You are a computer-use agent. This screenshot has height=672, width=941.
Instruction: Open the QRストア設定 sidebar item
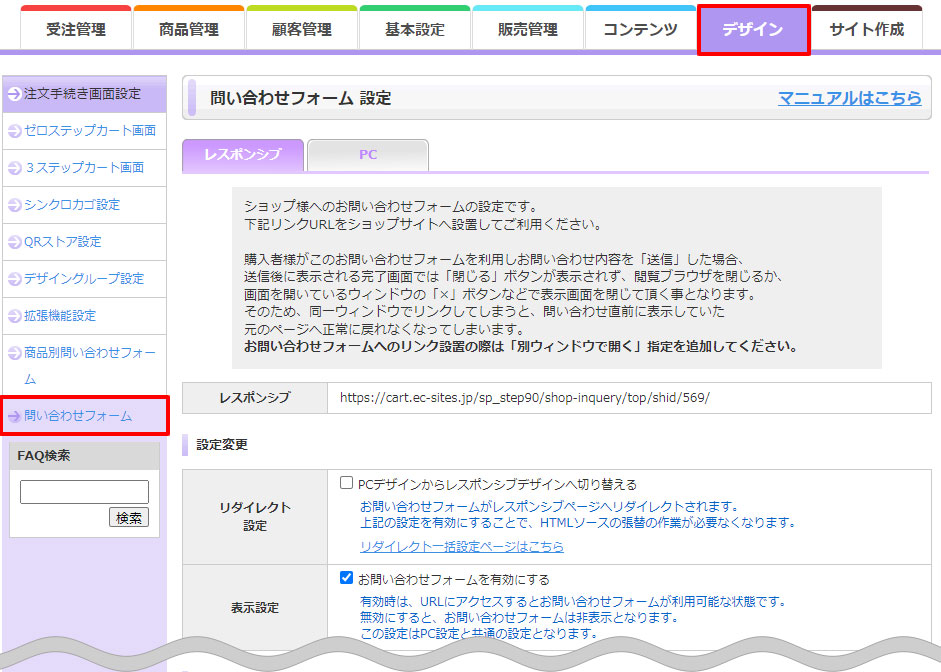point(68,242)
